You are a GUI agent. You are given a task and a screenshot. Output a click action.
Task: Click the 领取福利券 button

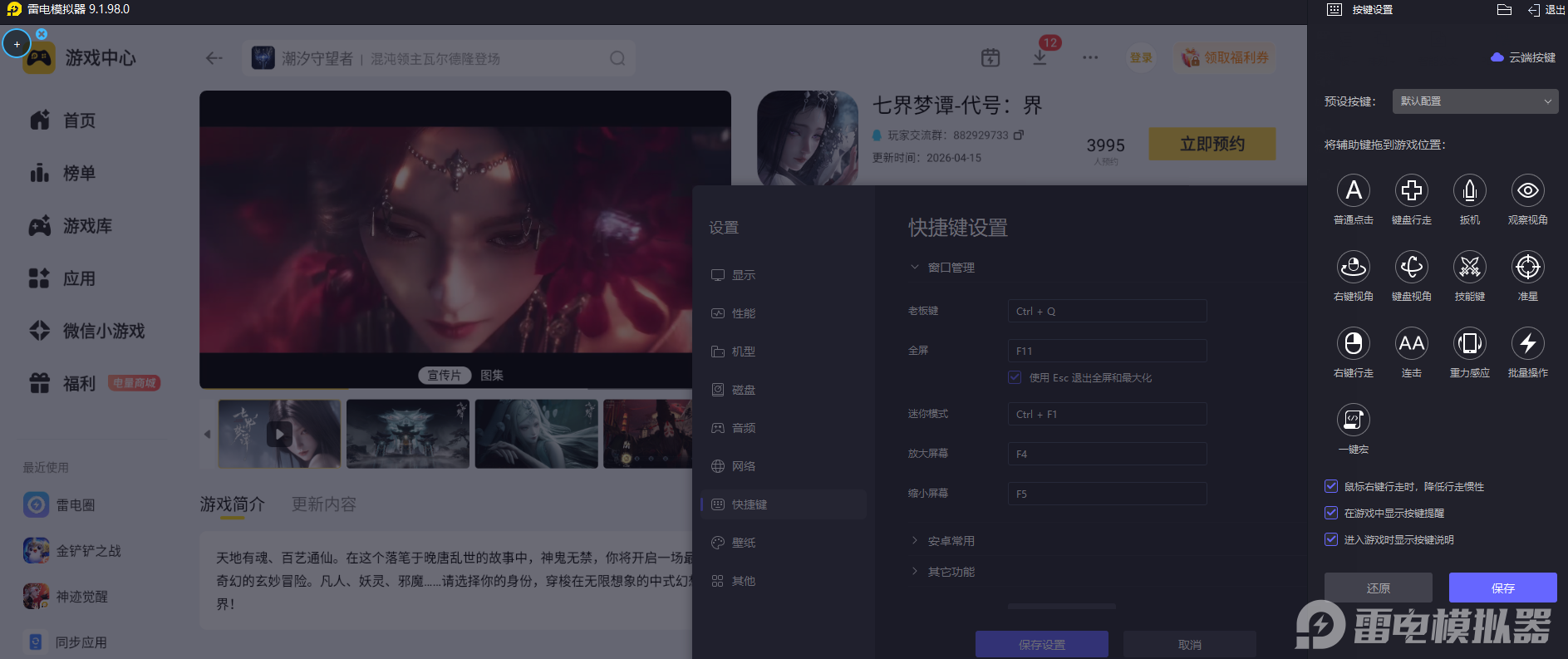(1226, 57)
